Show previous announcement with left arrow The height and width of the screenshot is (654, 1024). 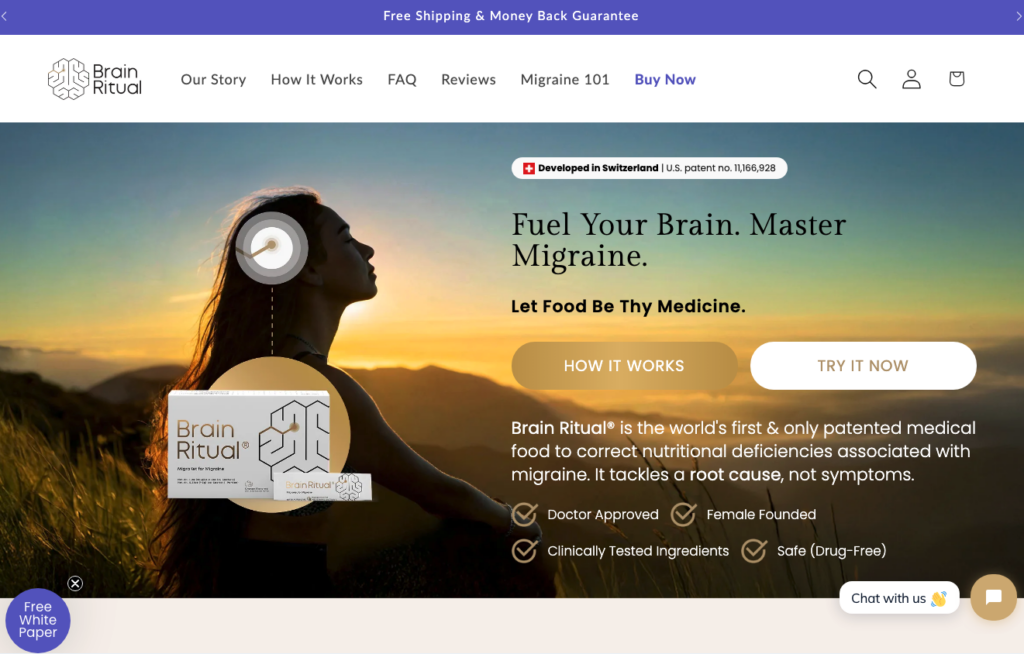tap(5, 16)
